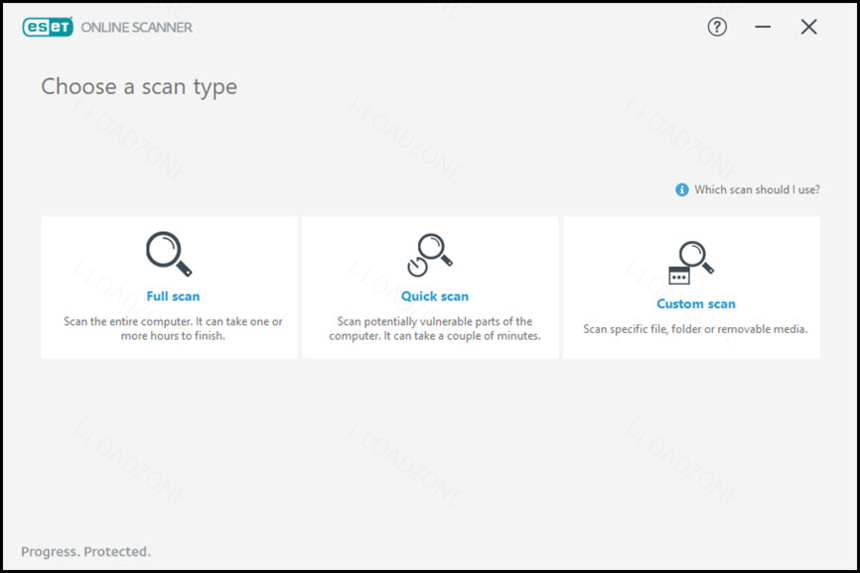This screenshot has height=573, width=860.
Task: Select the Custom scan title
Action: click(696, 304)
